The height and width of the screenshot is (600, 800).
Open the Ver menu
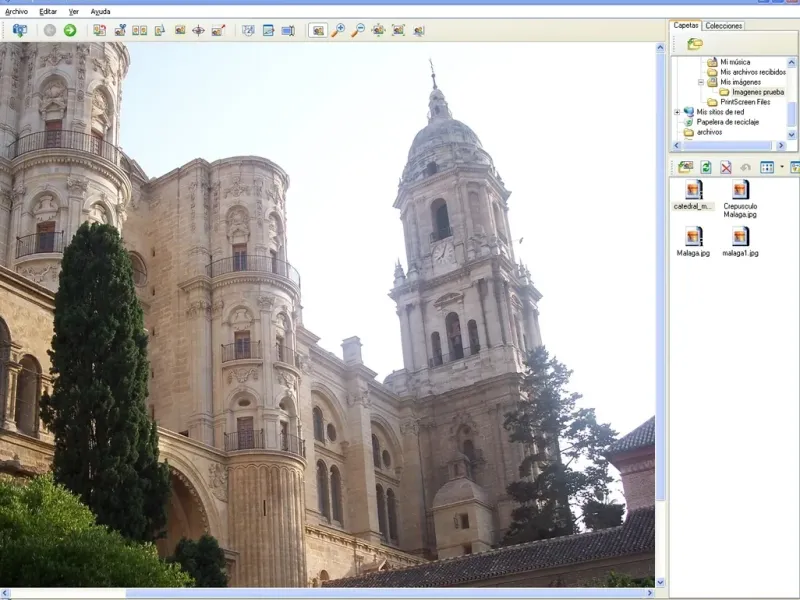pos(73,11)
